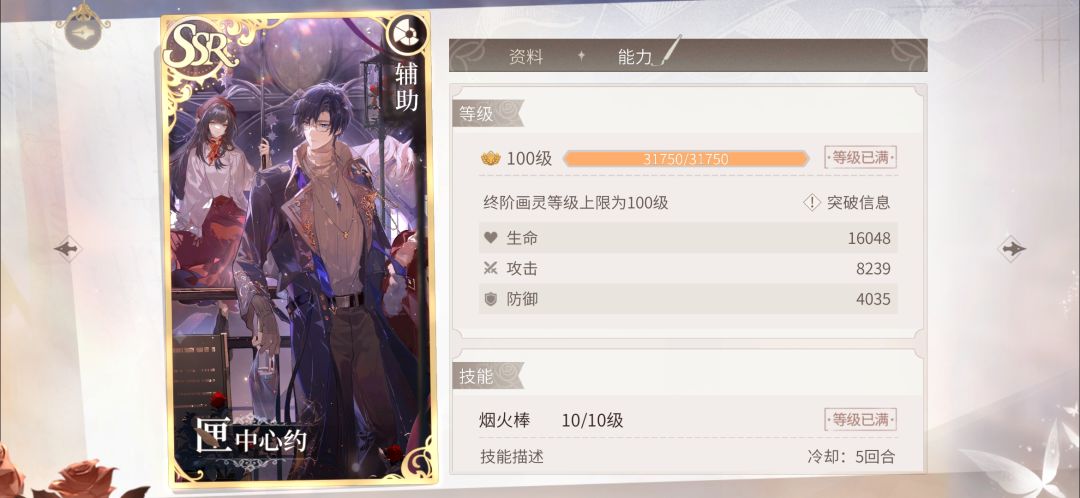Screen dimensions: 1080x498
Task: Tap the lotus level icon
Action: [x=490, y=158]
